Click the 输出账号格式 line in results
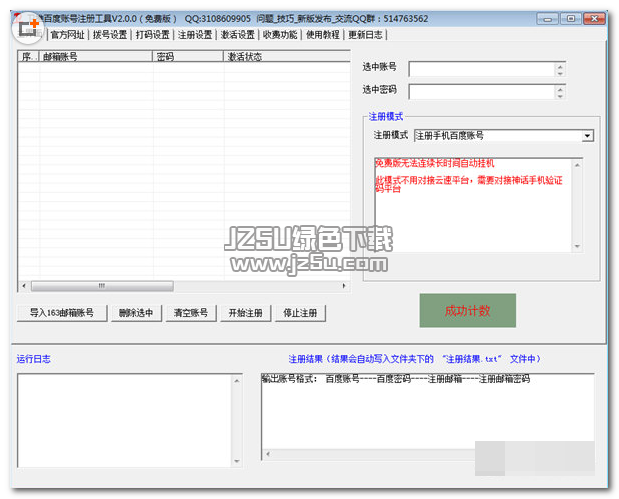Screen dimensions: 619x499 tap(396, 379)
